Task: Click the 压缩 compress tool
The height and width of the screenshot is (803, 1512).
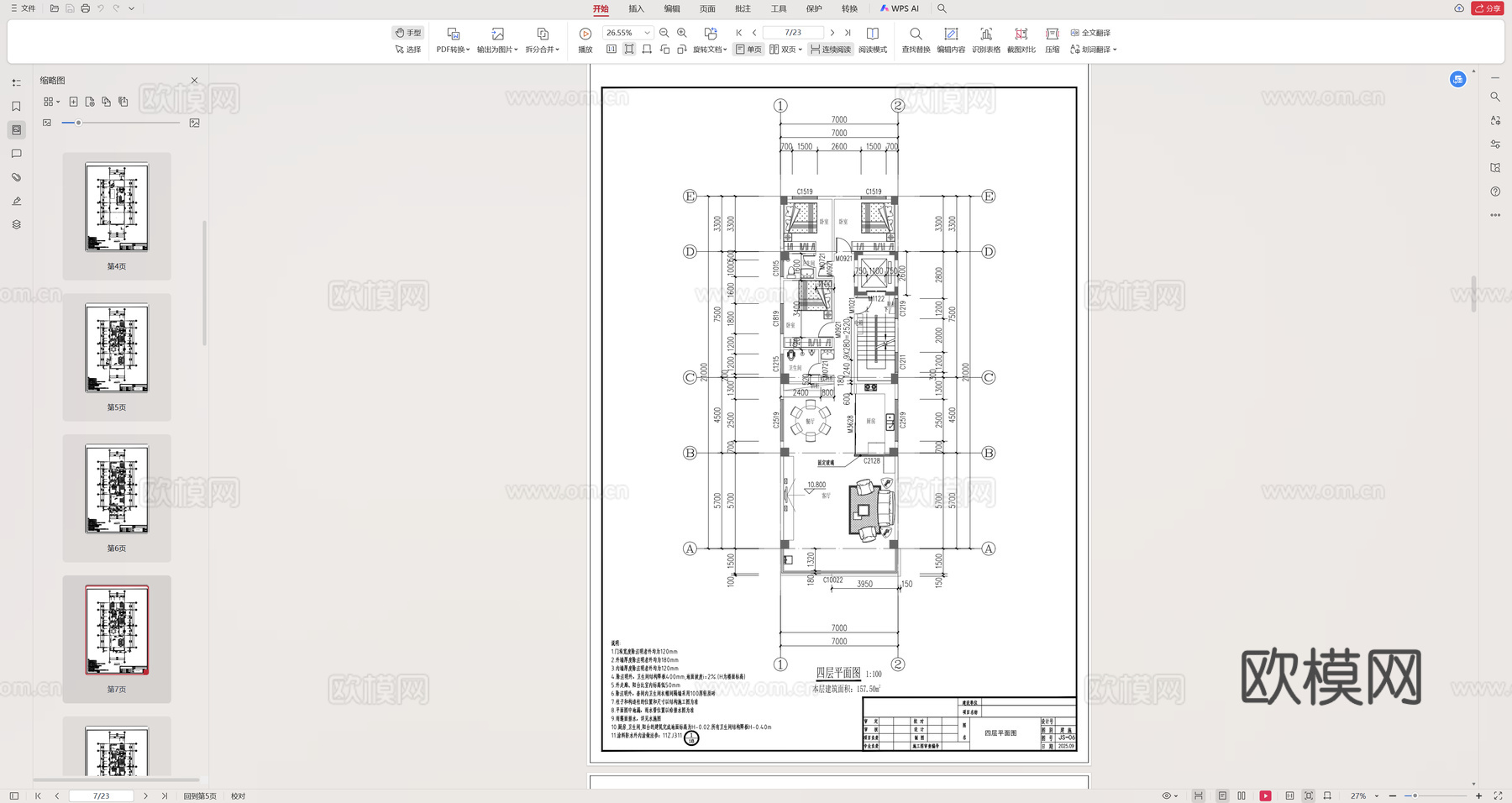Action: 1052,39
